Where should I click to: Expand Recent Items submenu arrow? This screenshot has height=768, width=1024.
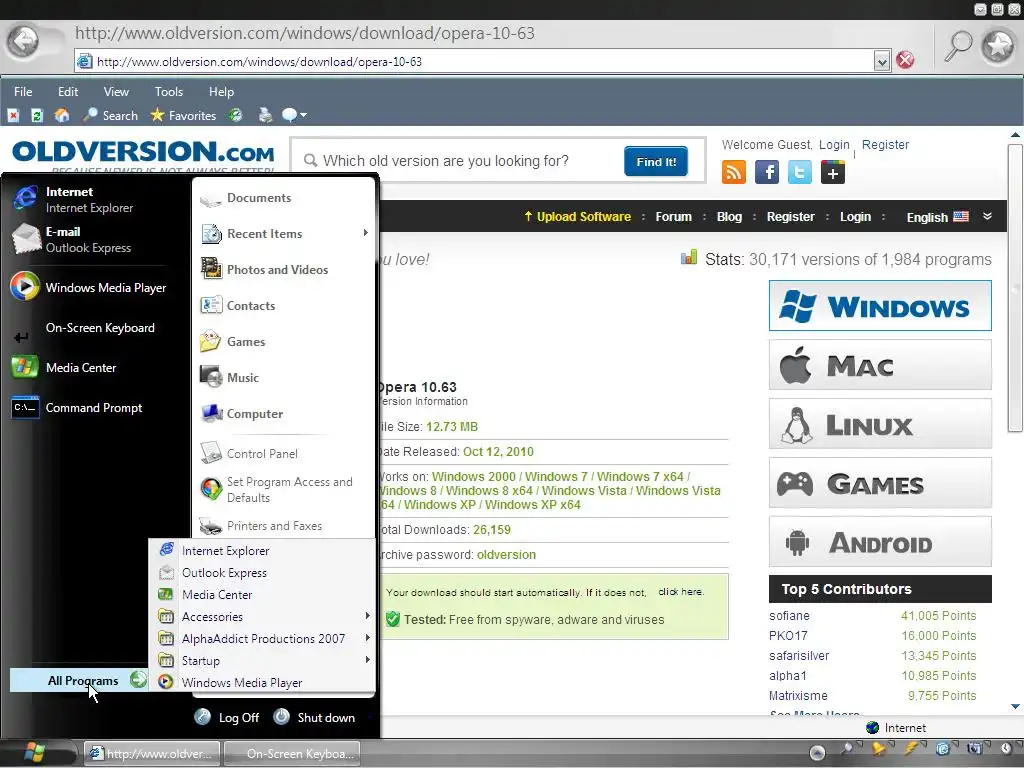[365, 233]
